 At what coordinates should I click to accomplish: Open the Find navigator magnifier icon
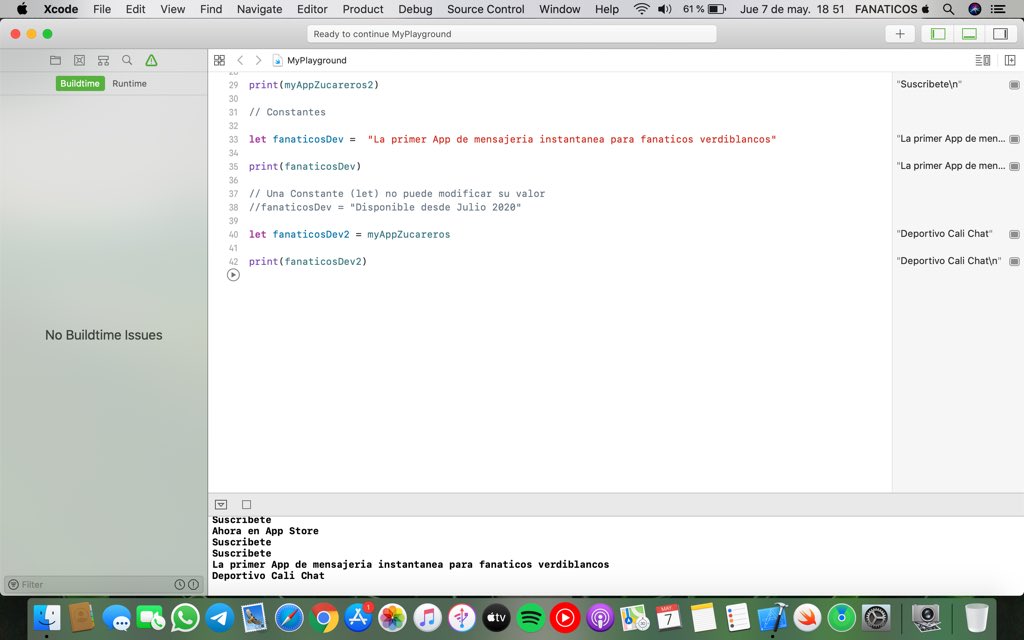(x=127, y=60)
